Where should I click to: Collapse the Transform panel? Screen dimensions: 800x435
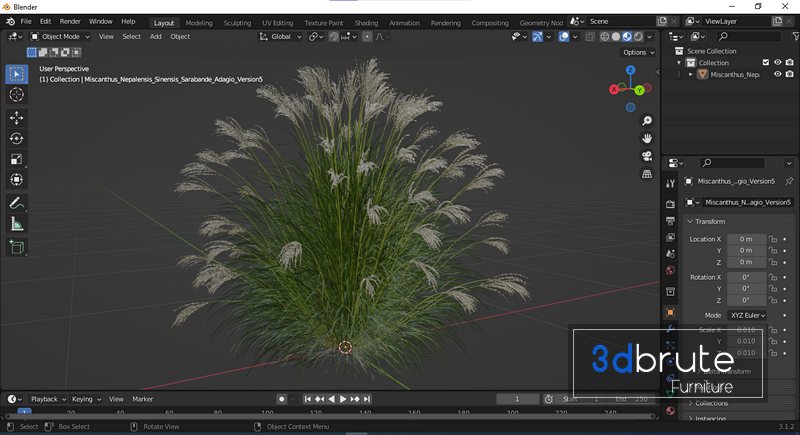click(x=706, y=222)
